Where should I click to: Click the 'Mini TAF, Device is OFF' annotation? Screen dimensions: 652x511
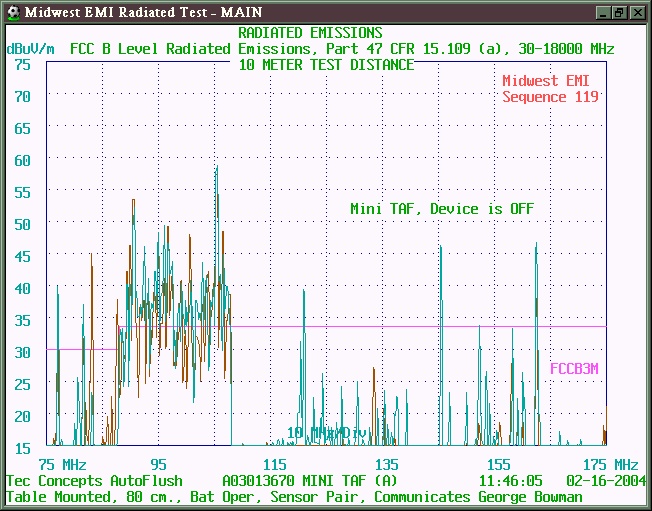tap(441, 208)
